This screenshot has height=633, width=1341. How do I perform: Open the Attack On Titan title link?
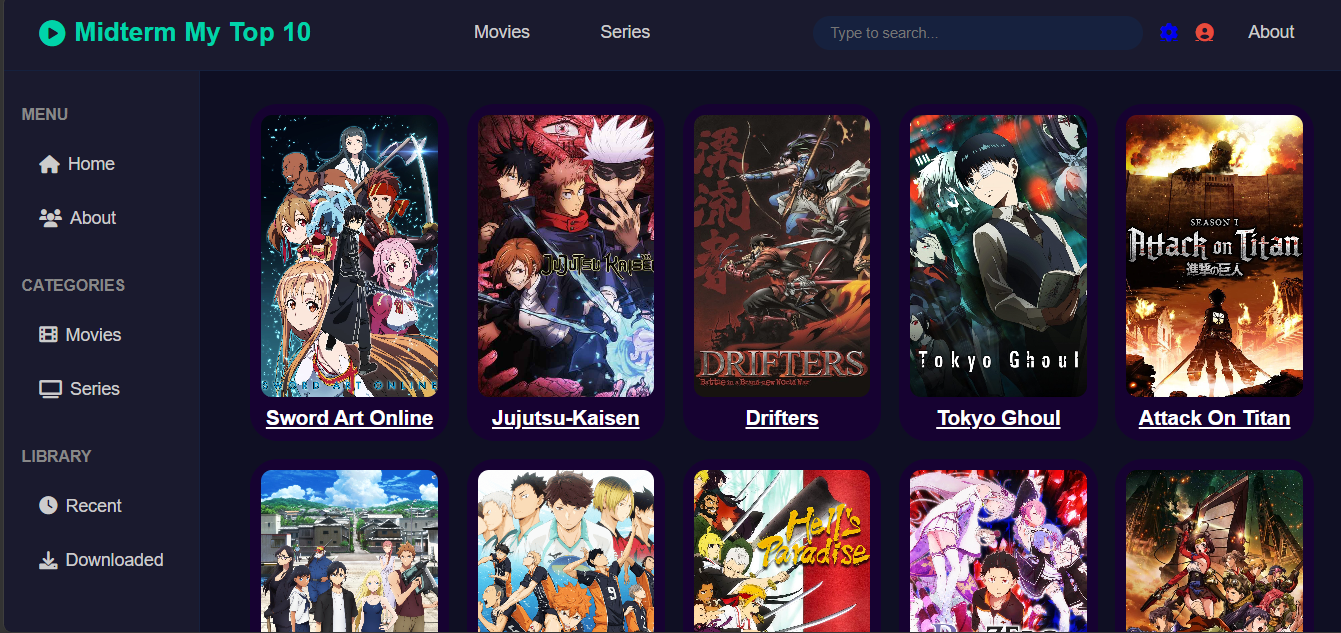1214,418
